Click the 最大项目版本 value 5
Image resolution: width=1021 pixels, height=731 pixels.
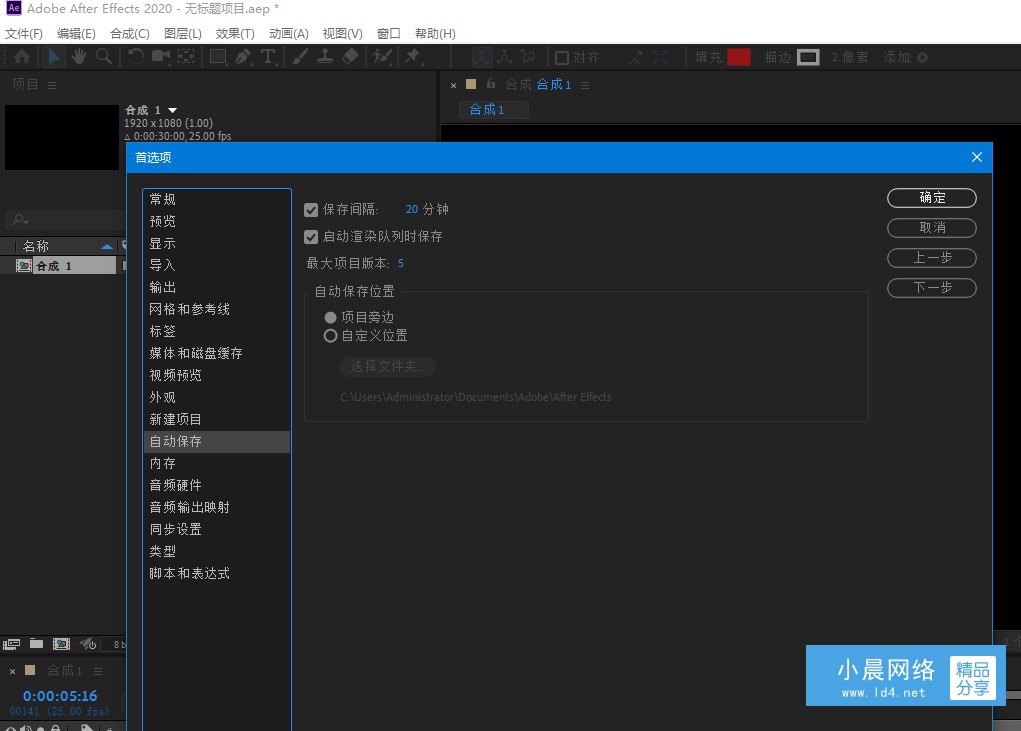tap(400, 264)
